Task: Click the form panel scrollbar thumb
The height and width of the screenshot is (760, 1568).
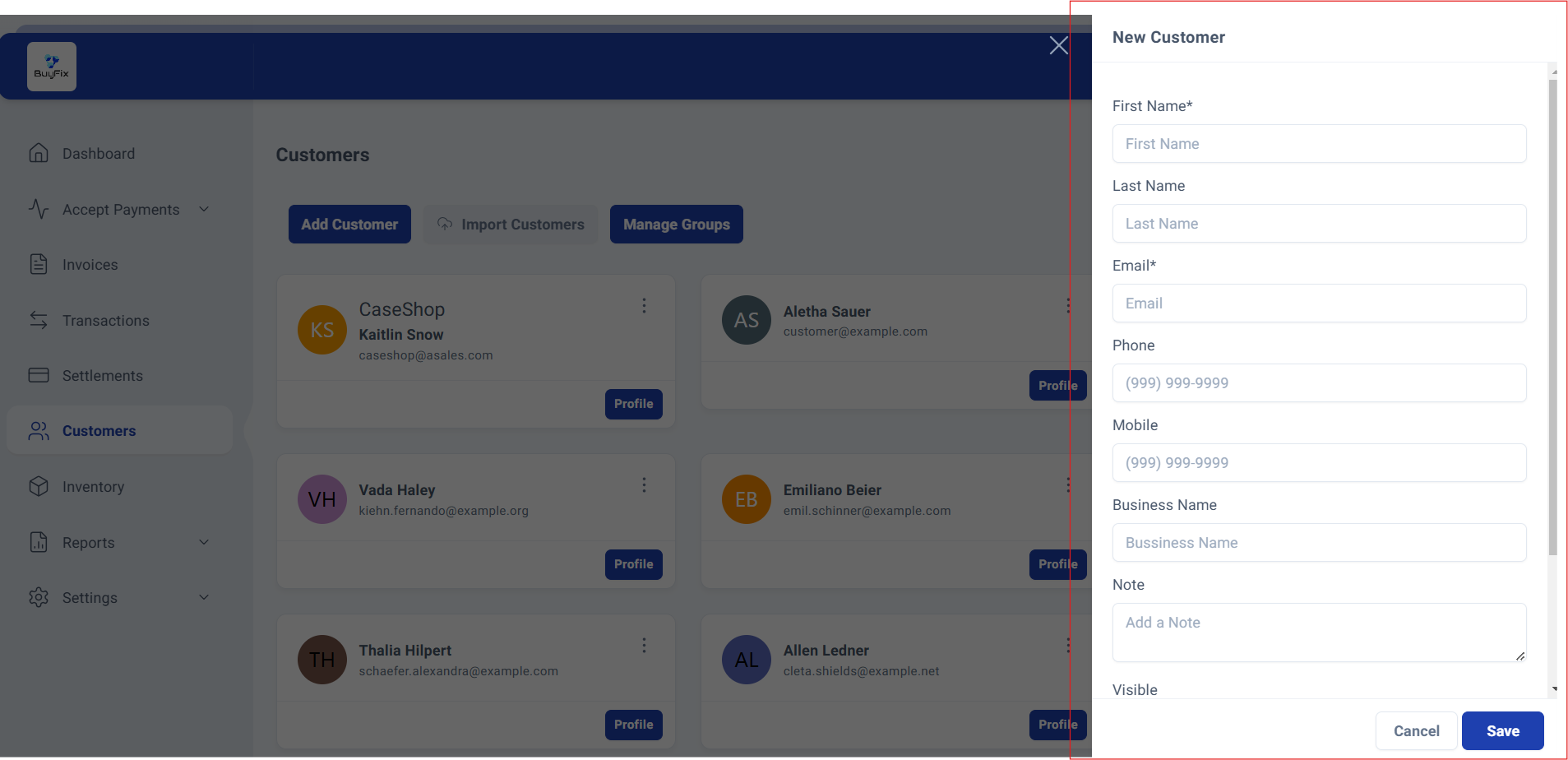Action: pos(1553,317)
